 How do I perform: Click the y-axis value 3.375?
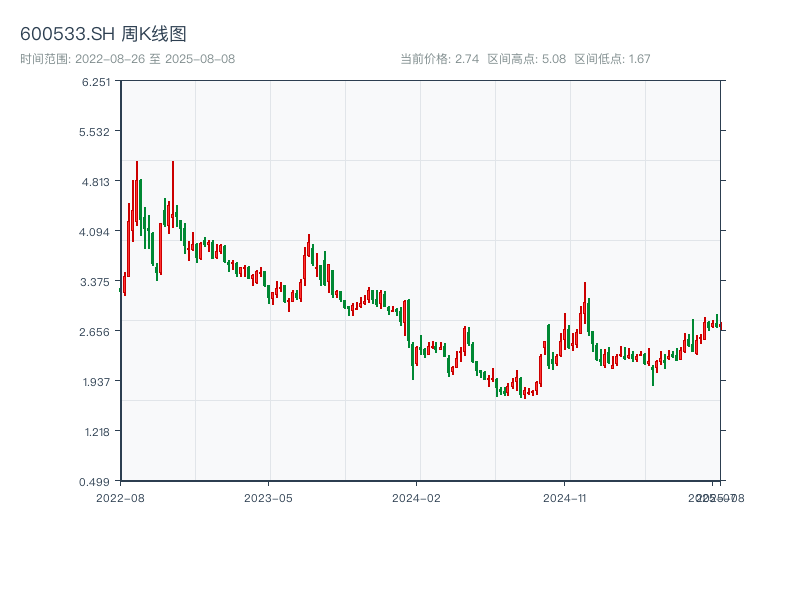tap(95, 282)
